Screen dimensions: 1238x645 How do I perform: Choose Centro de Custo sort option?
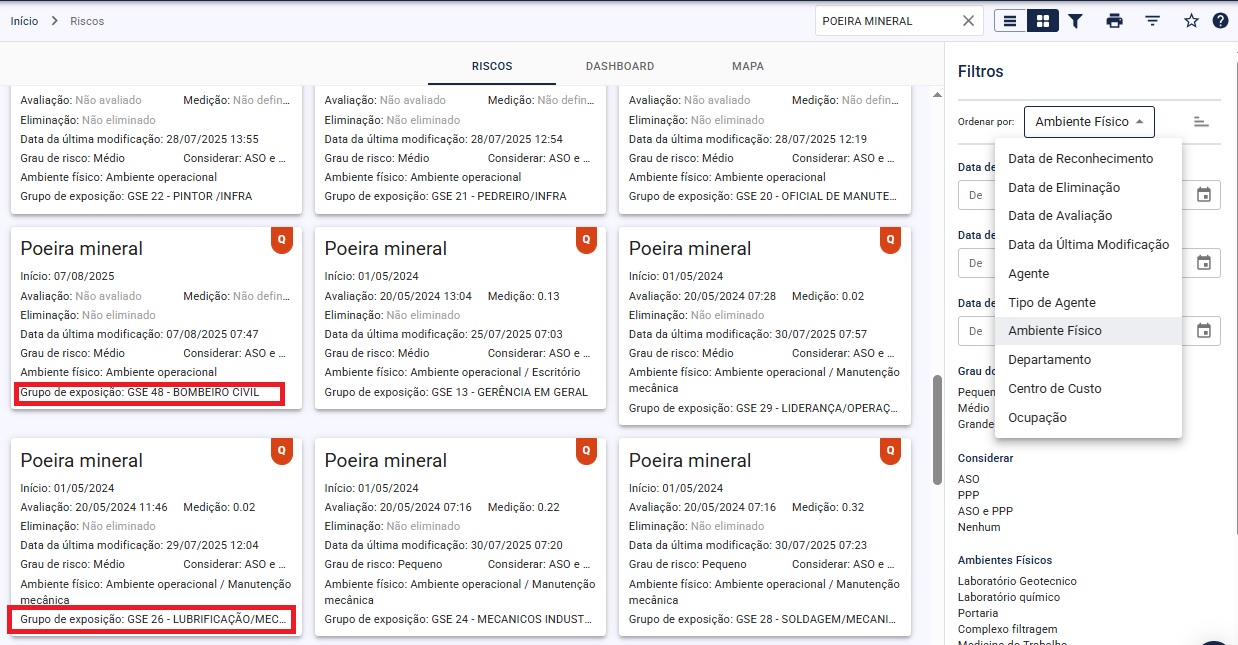[x=1054, y=389]
